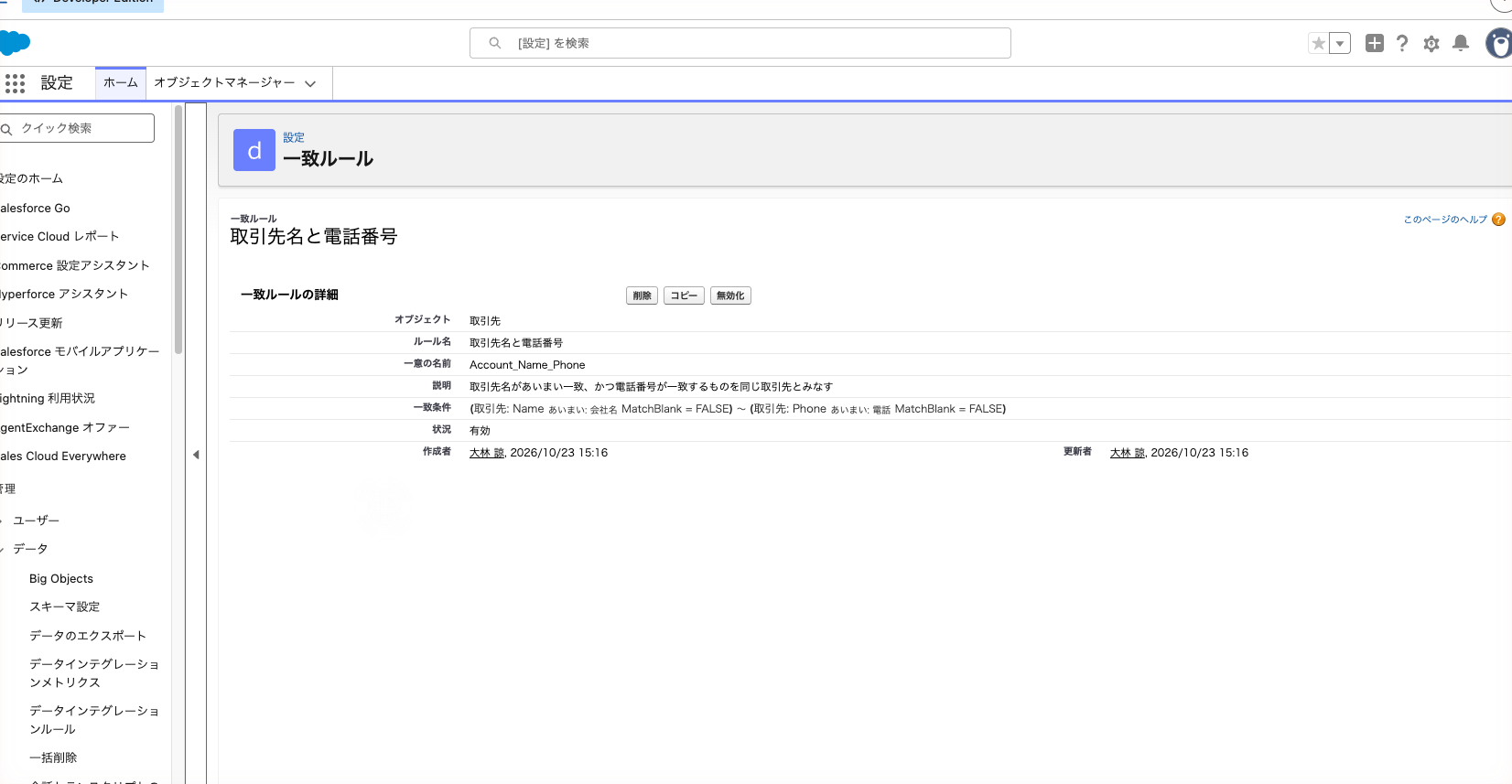Click the favorites star icon
Image resolution: width=1512 pixels, height=784 pixels.
click(1318, 43)
